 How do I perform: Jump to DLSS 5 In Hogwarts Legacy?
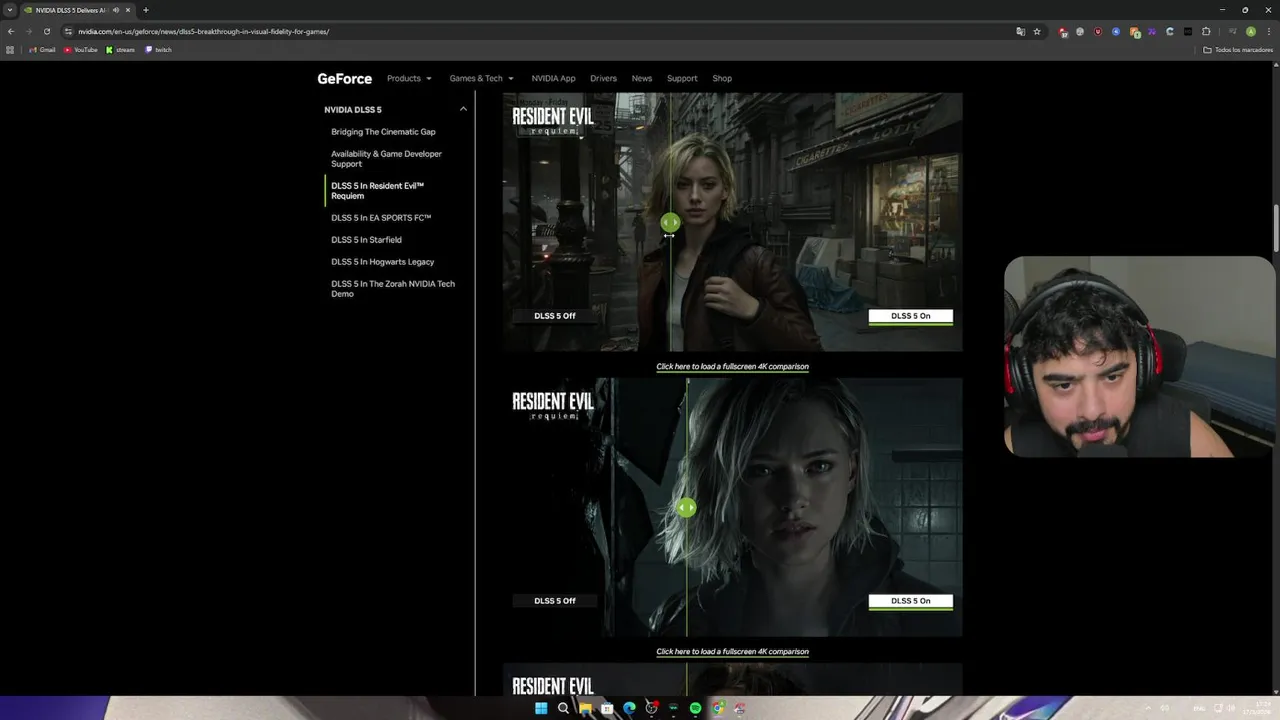[382, 262]
